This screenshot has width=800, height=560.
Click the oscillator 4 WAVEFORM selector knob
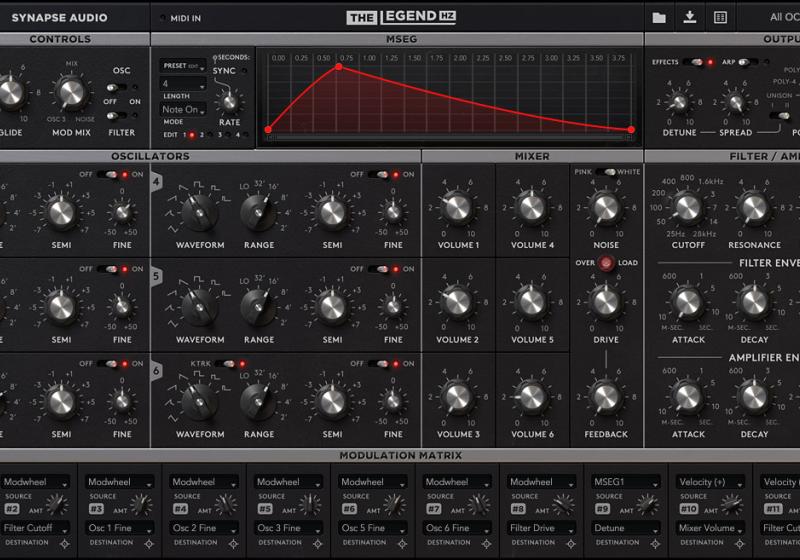coord(199,212)
